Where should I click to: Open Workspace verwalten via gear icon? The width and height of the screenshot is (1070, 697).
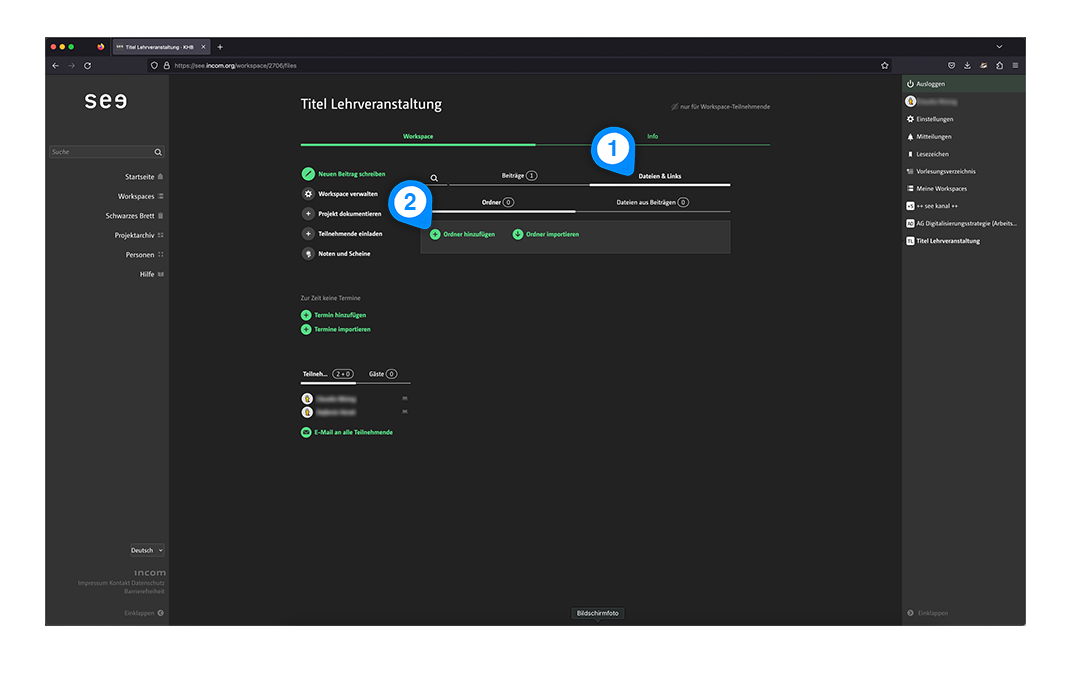point(308,194)
